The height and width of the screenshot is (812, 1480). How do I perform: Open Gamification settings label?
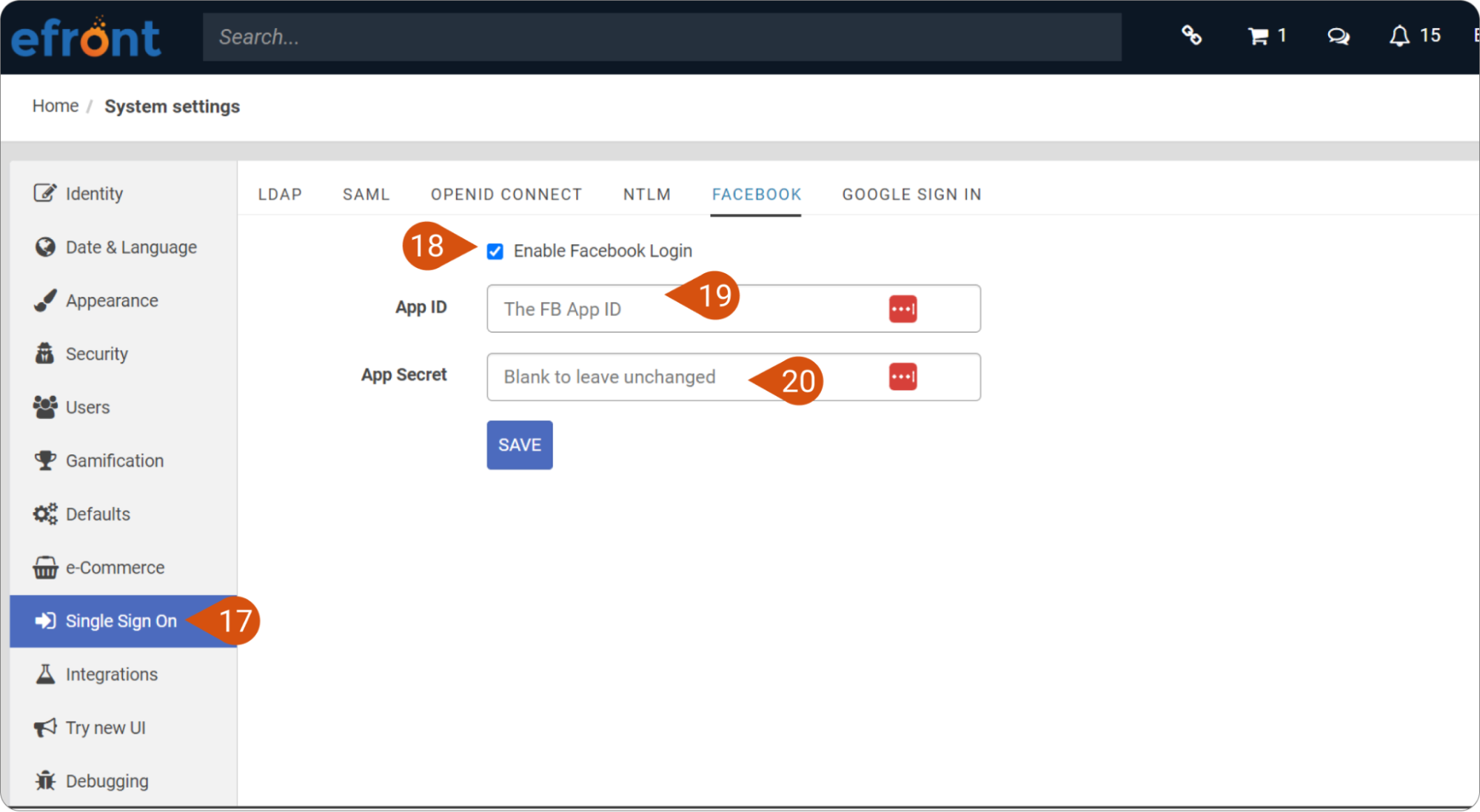[x=115, y=460]
